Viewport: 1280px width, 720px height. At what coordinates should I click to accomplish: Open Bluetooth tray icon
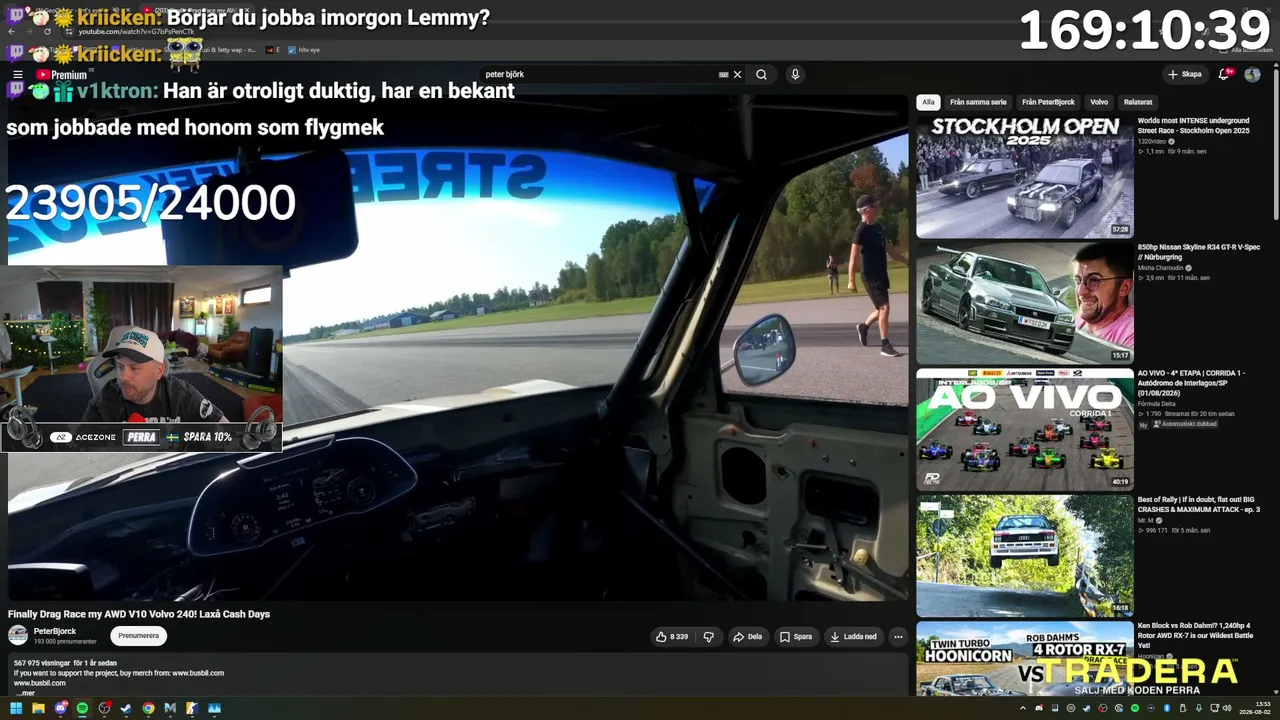click(1166, 709)
